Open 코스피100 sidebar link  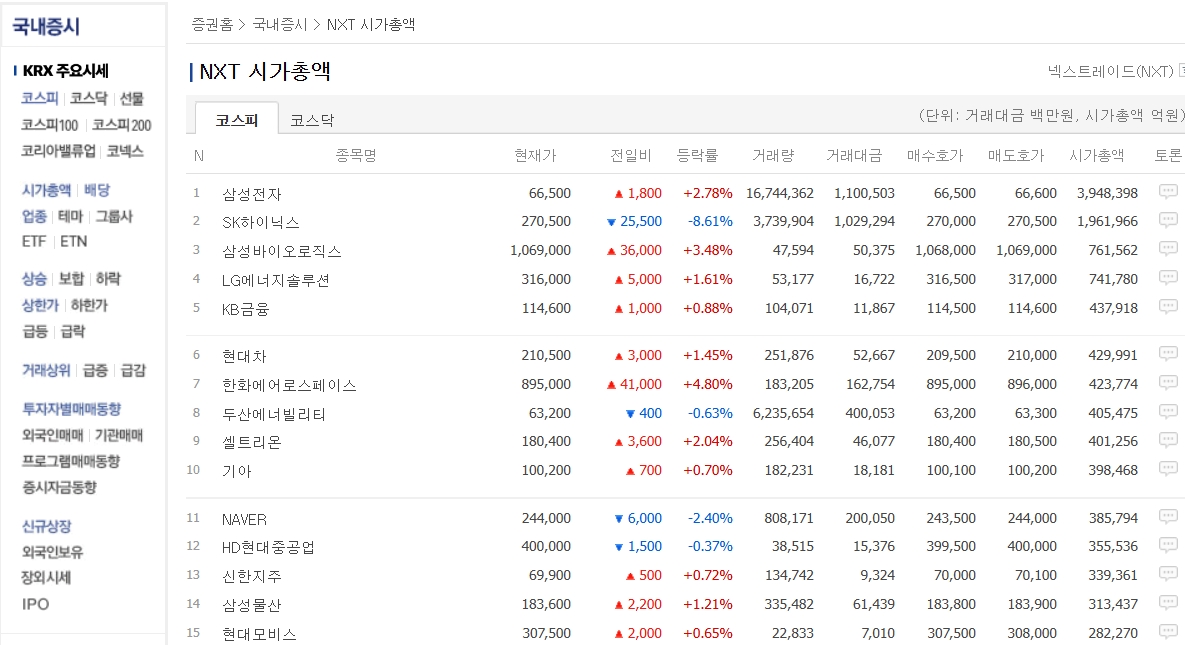click(x=49, y=125)
